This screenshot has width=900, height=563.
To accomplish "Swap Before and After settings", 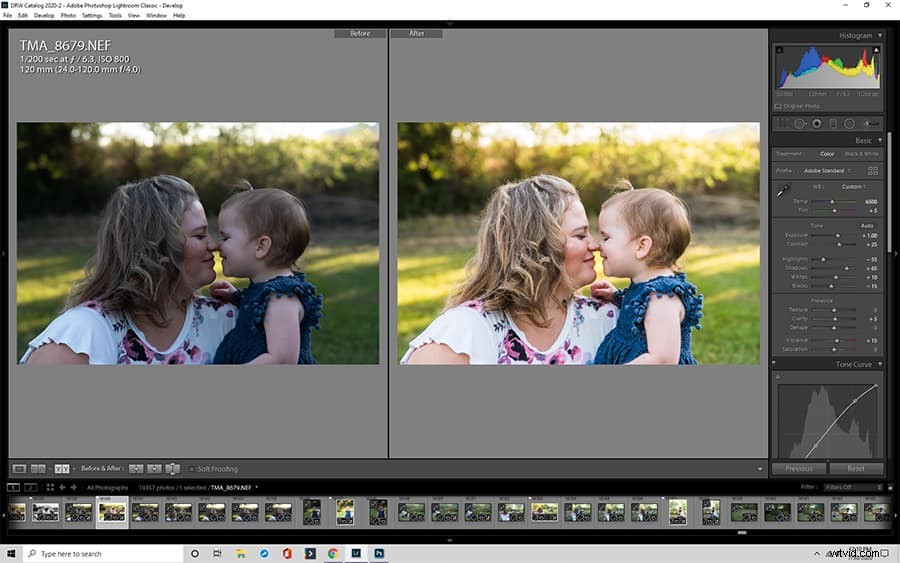I will 173,469.
